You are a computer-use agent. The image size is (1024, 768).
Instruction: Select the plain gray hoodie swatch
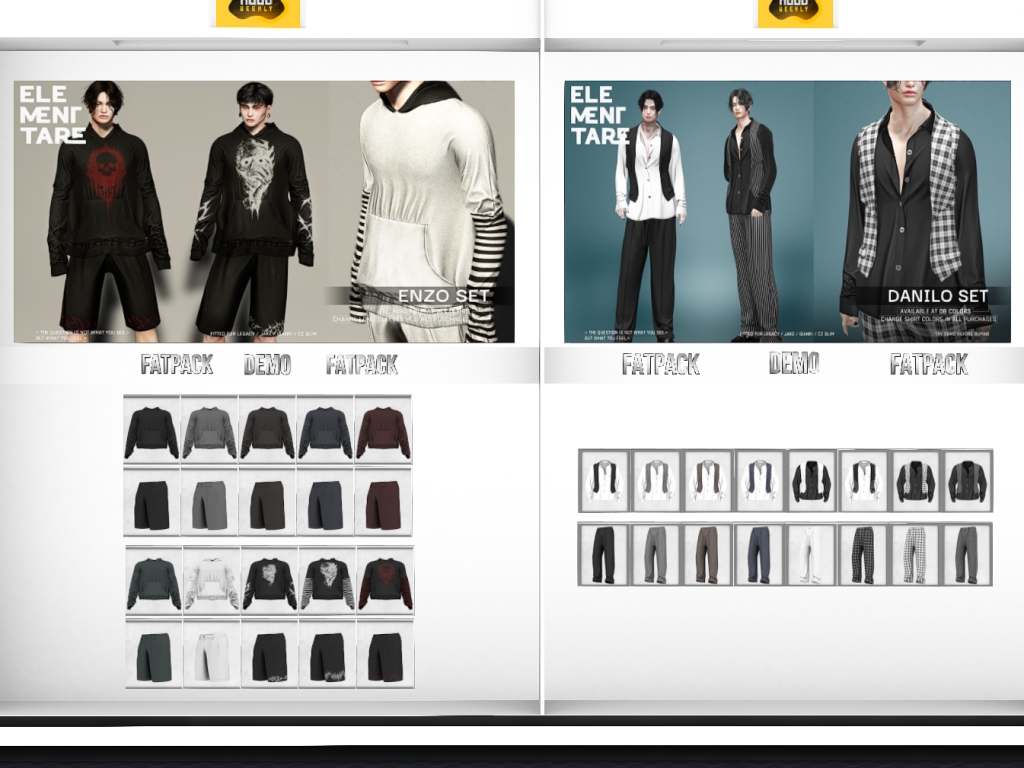coord(209,430)
